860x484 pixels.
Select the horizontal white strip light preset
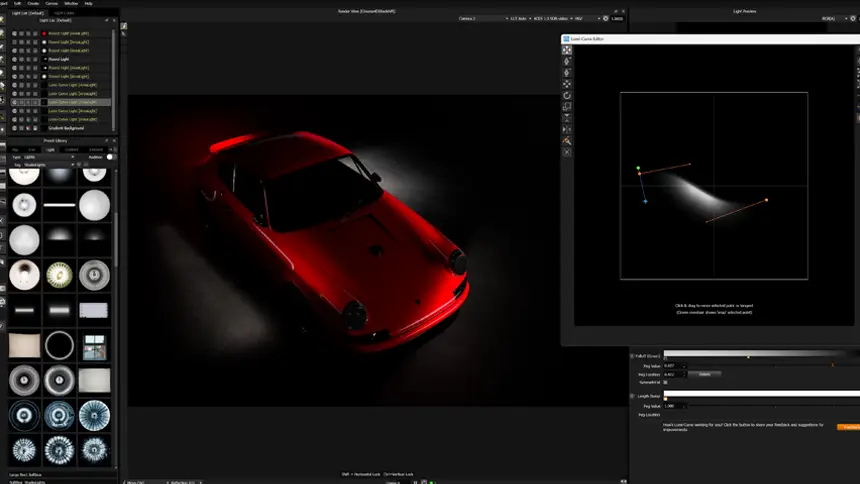(59, 205)
